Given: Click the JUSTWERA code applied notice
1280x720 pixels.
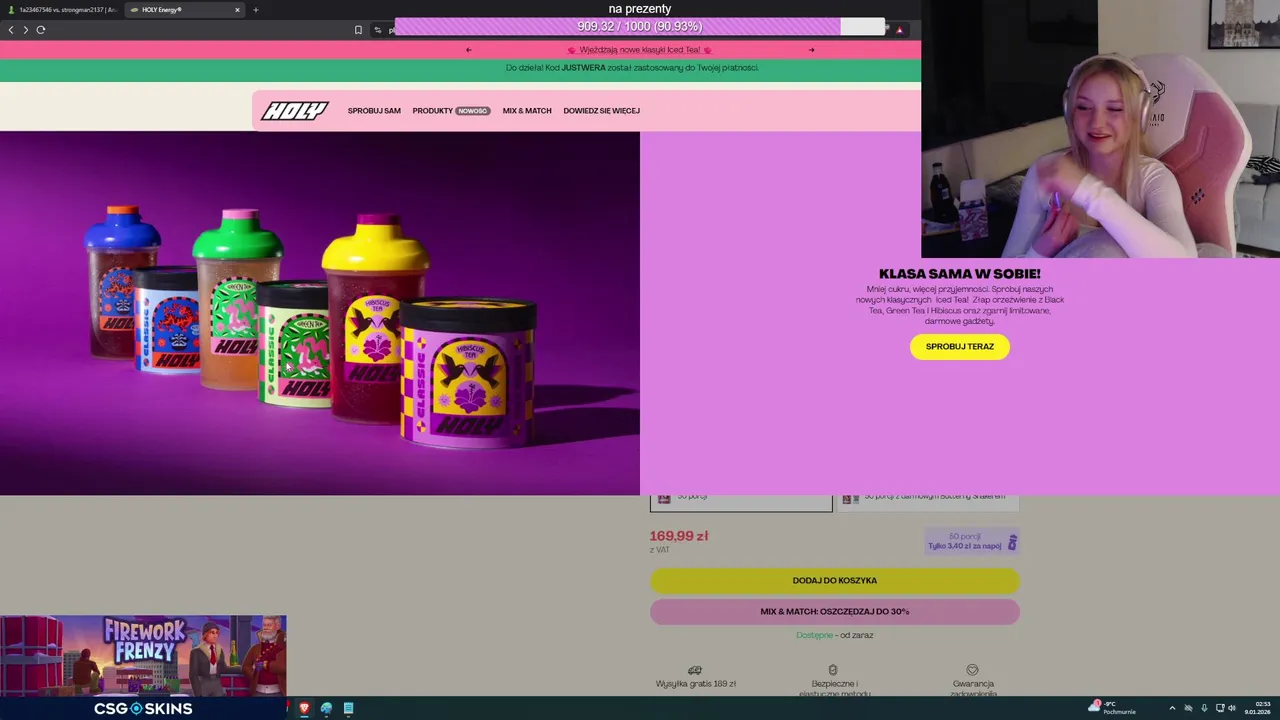Looking at the screenshot, I should pyautogui.click(x=632, y=68).
